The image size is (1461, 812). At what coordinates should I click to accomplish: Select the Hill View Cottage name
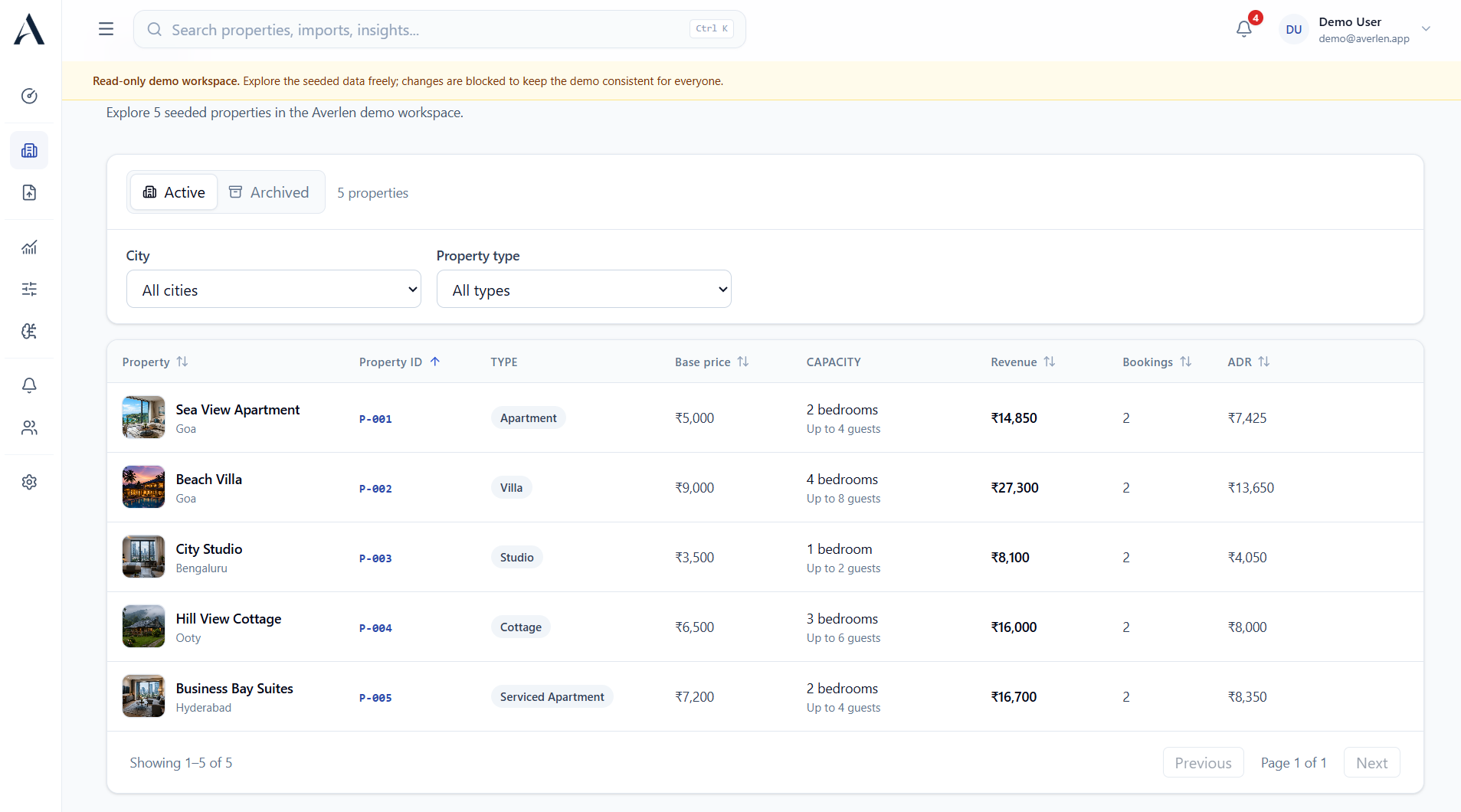point(228,618)
